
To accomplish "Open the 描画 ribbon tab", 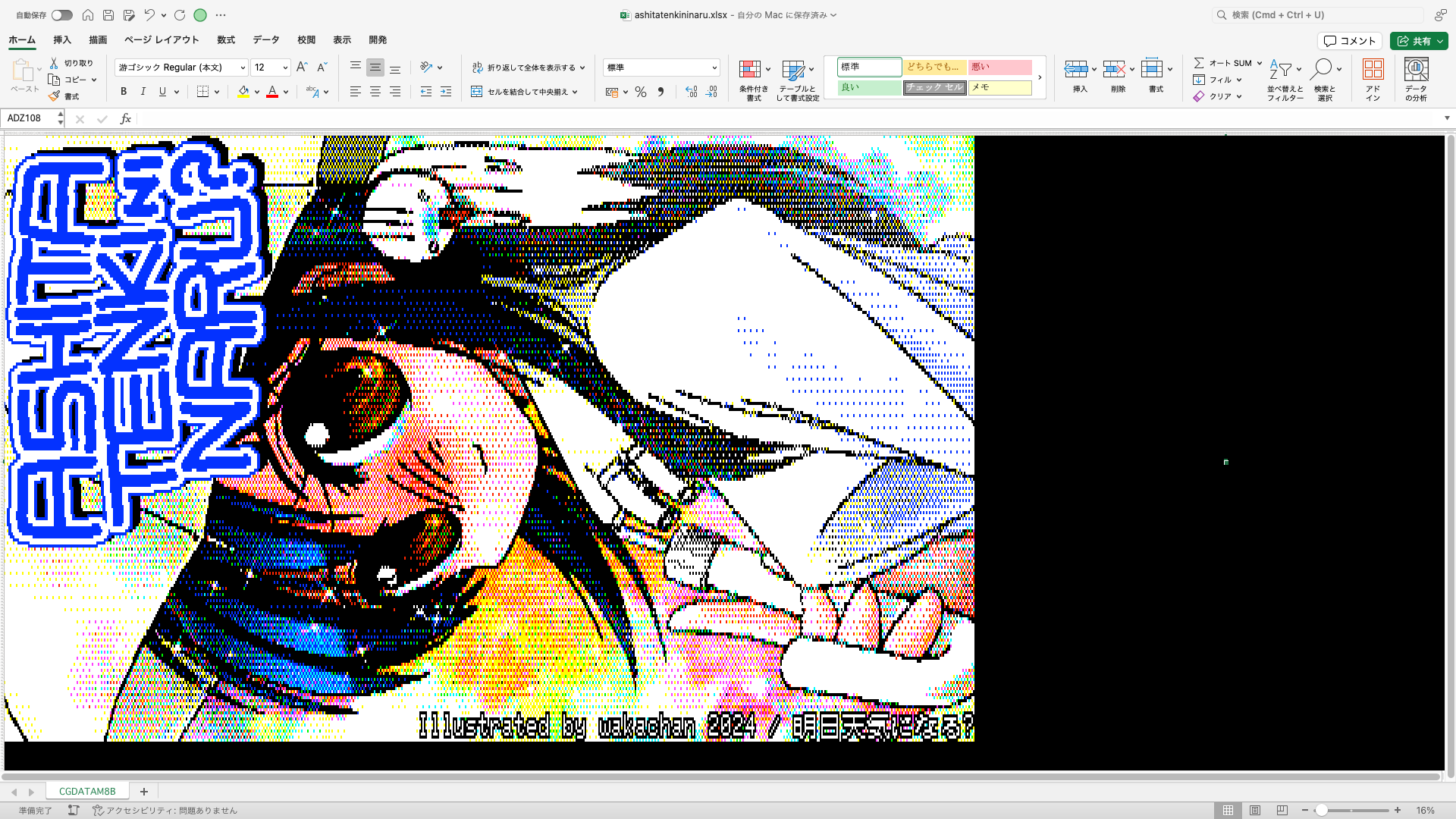I will point(98,40).
